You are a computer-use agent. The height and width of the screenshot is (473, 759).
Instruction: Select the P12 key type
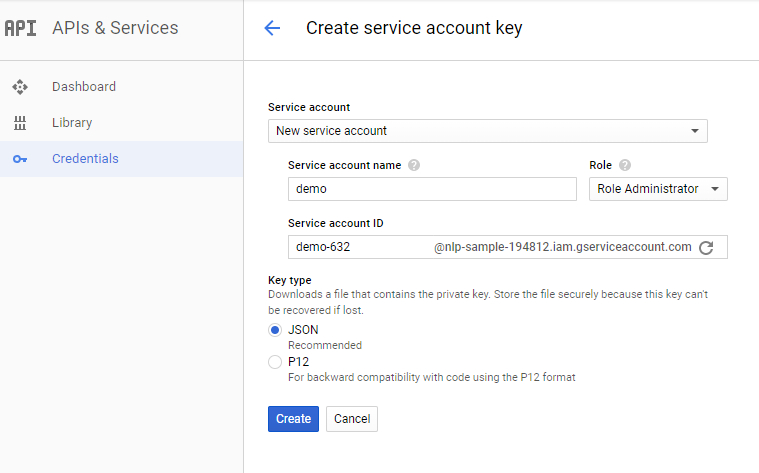275,362
